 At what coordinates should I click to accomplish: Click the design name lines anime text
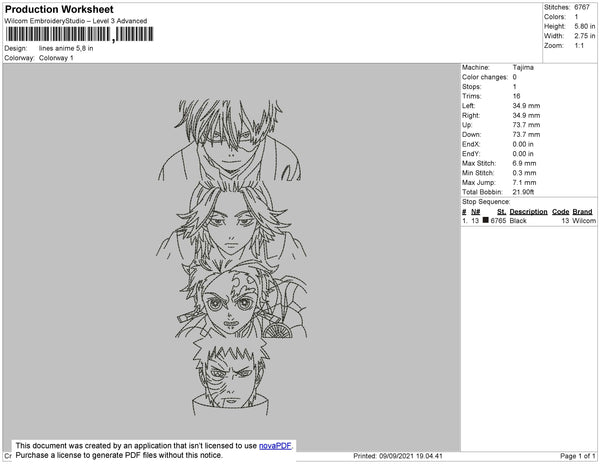point(66,48)
